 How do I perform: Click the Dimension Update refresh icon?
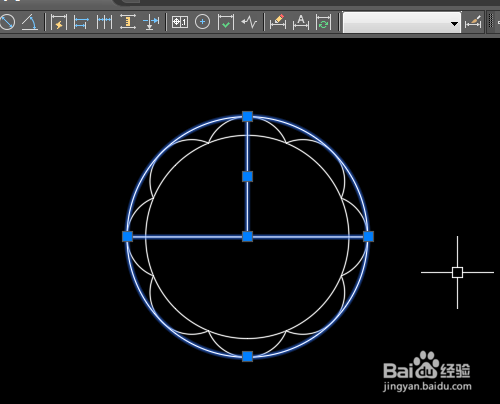pos(323,22)
